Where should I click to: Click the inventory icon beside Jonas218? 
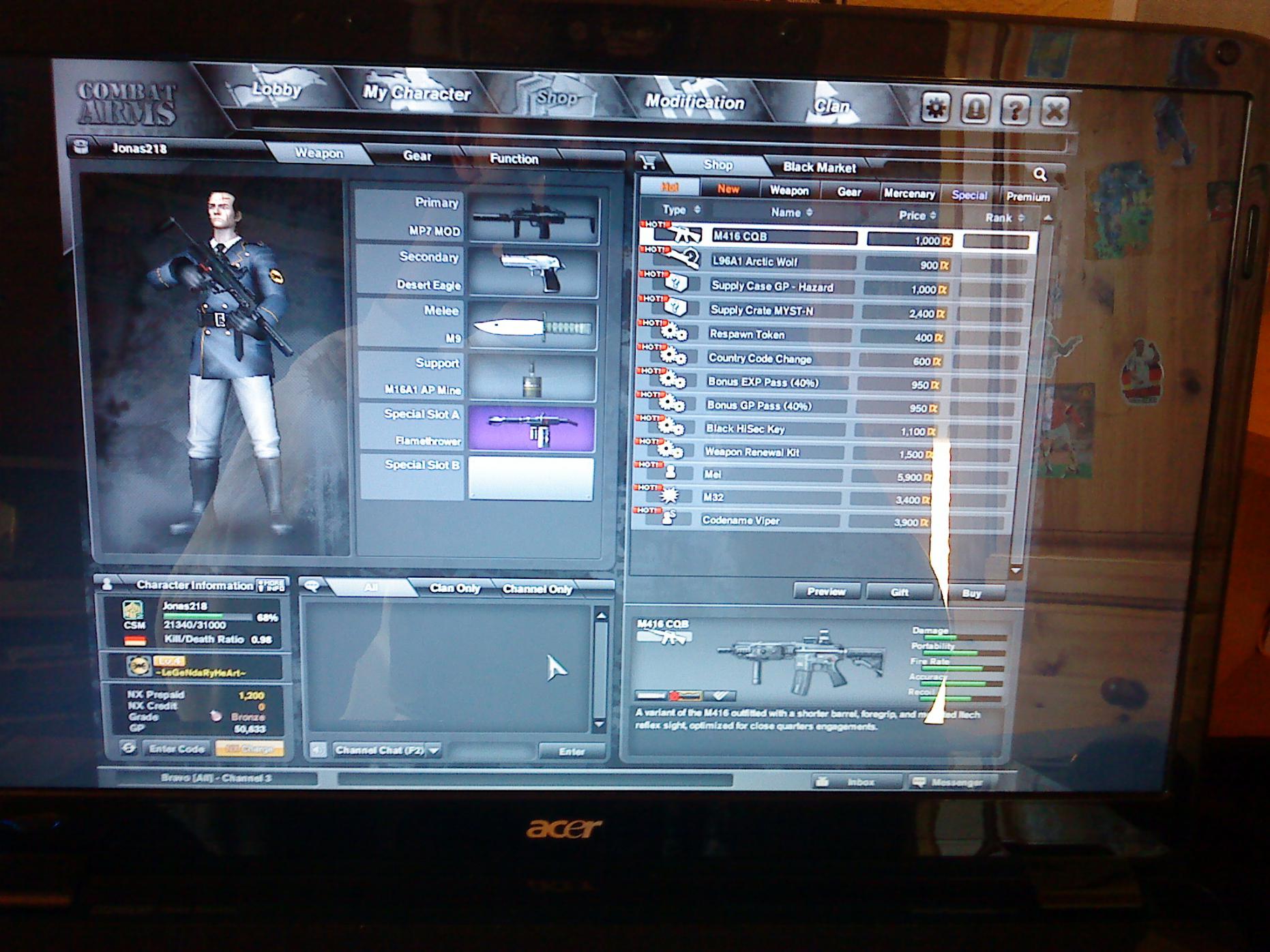[x=82, y=146]
